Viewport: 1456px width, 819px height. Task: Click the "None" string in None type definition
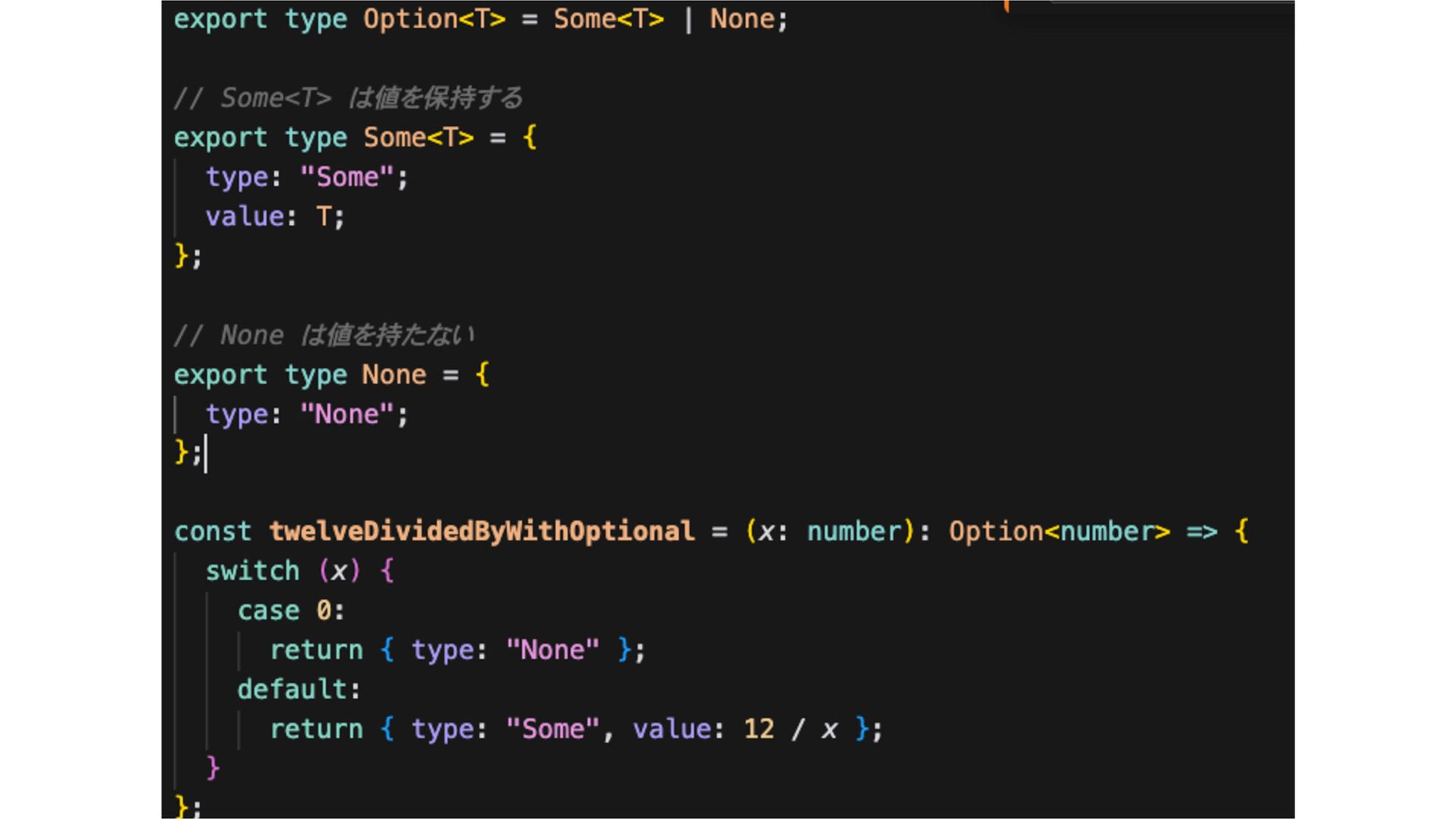coord(347,415)
